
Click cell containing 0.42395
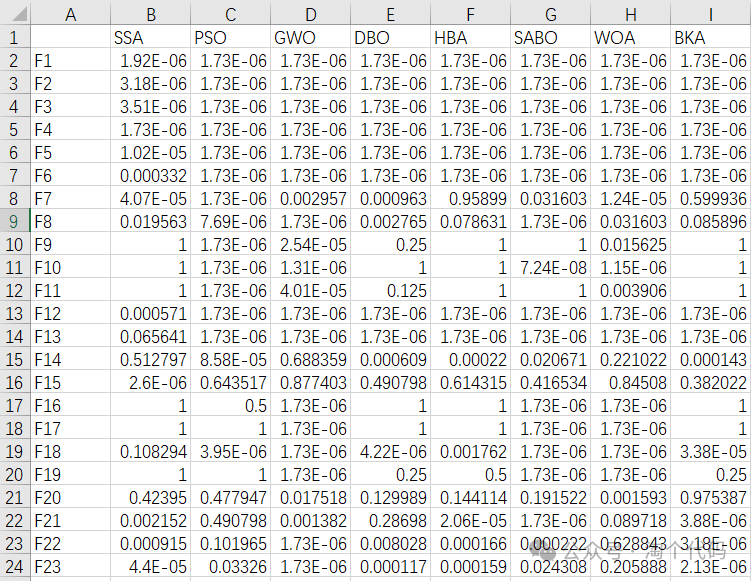pos(151,497)
